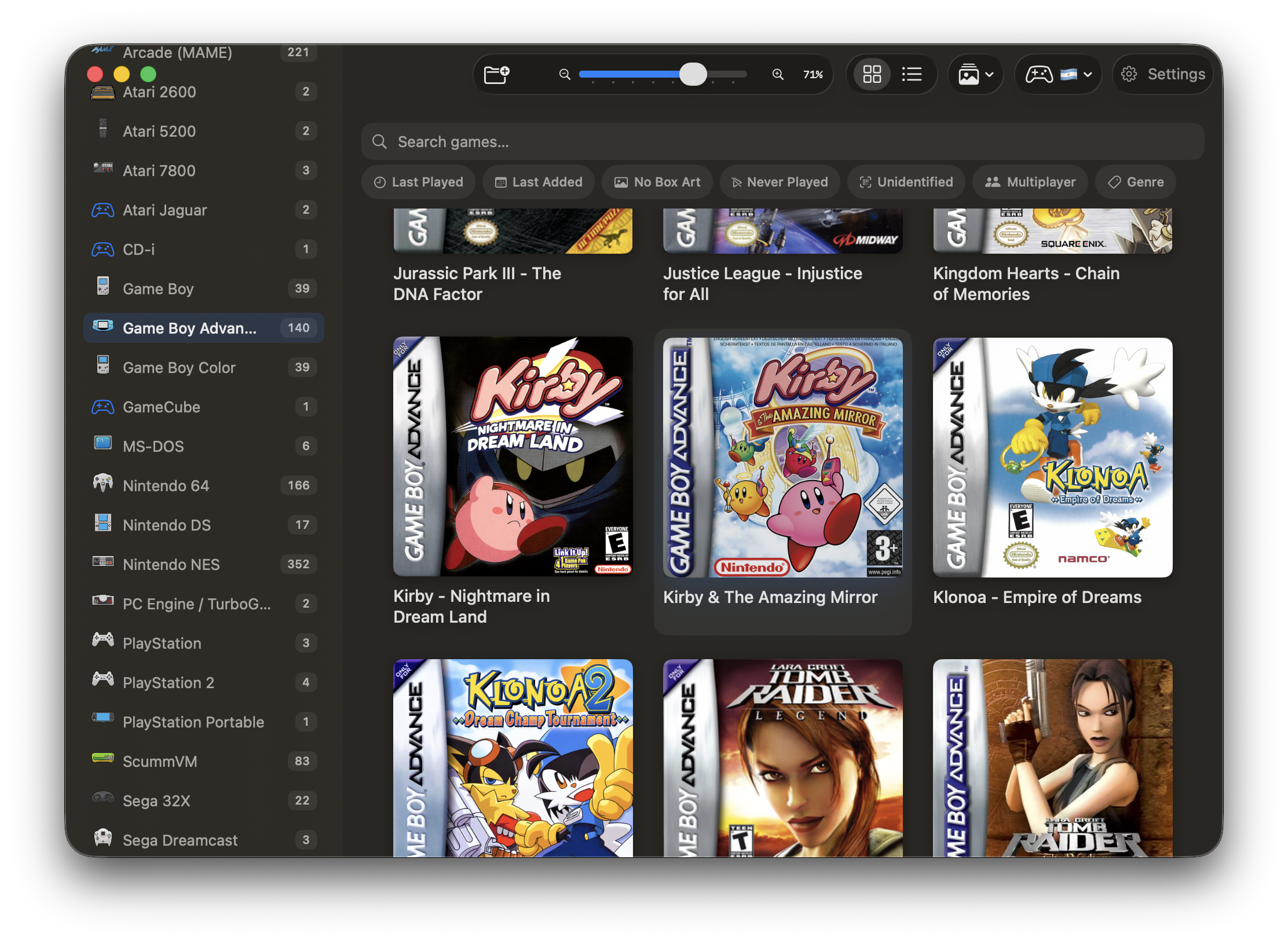Click the PC Engine console icon
This screenshot has height=943, width=1288.
pos(103,600)
